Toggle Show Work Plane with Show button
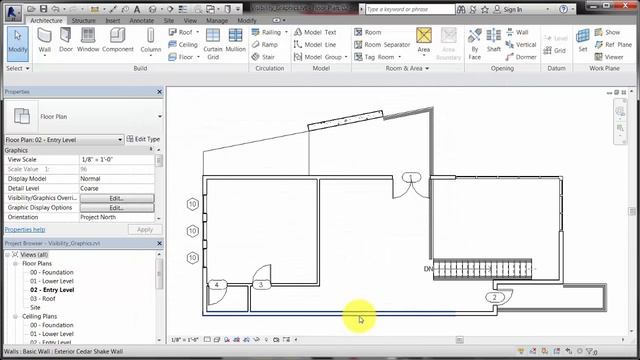This screenshot has height=360, width=640. pos(607,32)
